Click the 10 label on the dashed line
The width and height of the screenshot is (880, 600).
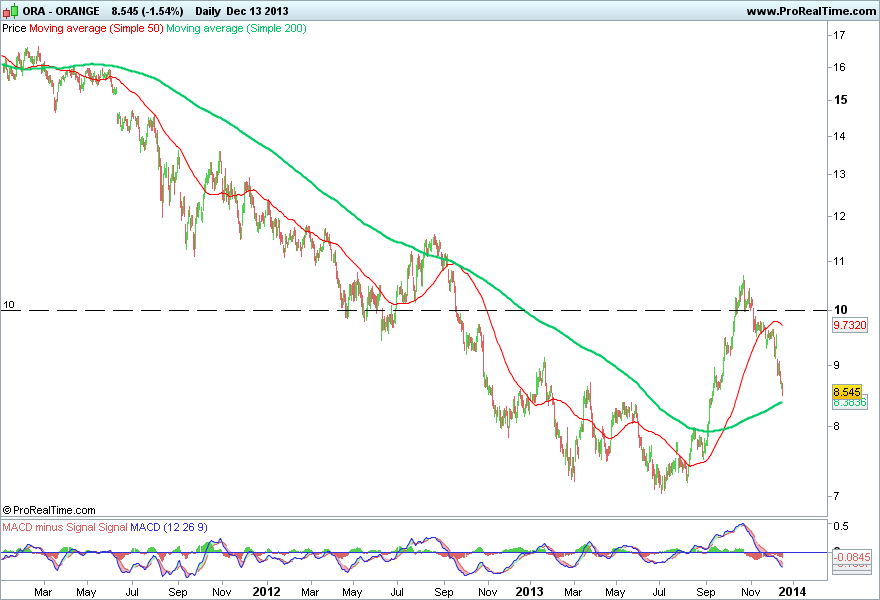click(8, 305)
